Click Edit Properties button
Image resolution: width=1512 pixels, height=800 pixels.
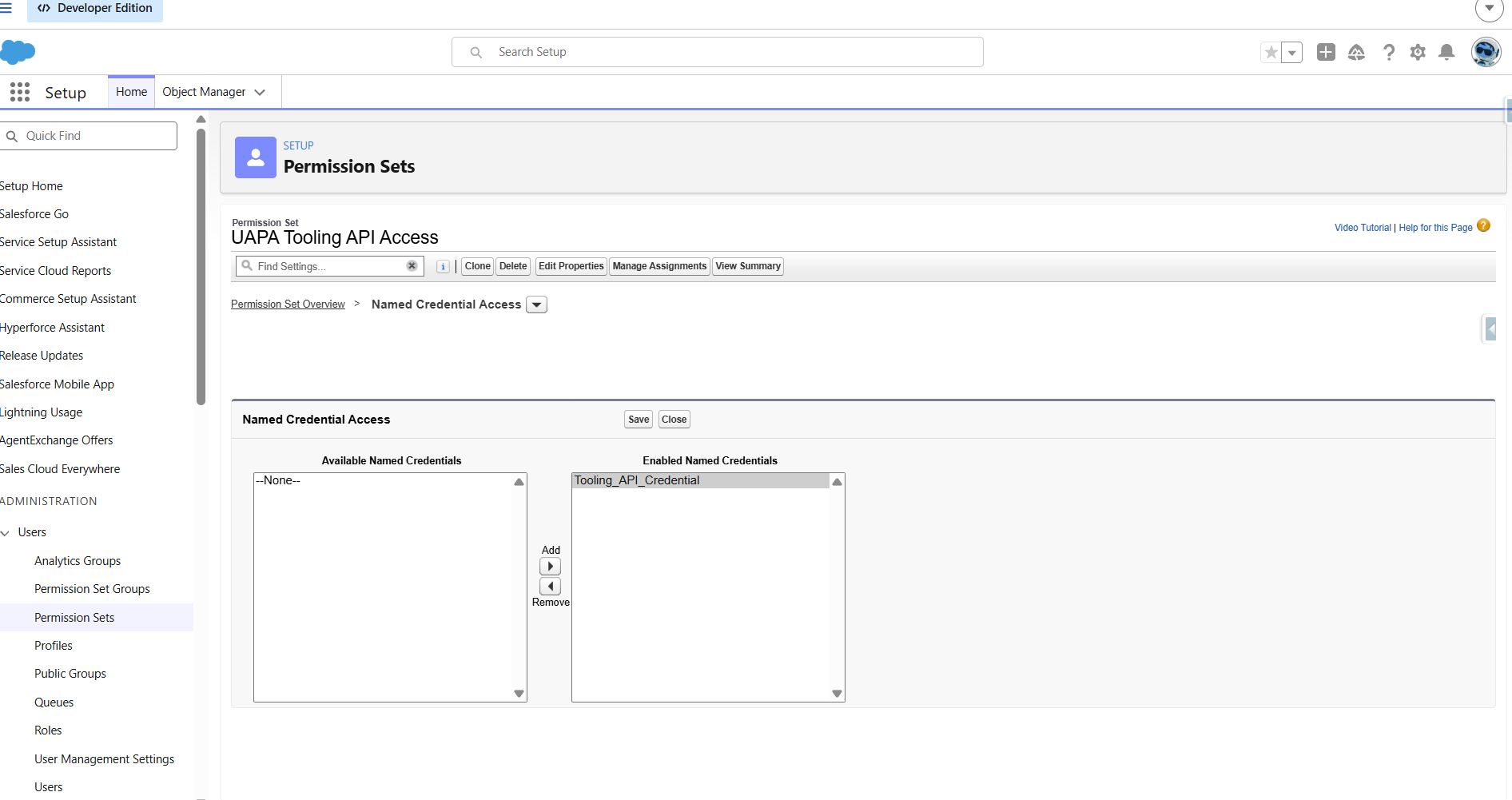coord(571,266)
